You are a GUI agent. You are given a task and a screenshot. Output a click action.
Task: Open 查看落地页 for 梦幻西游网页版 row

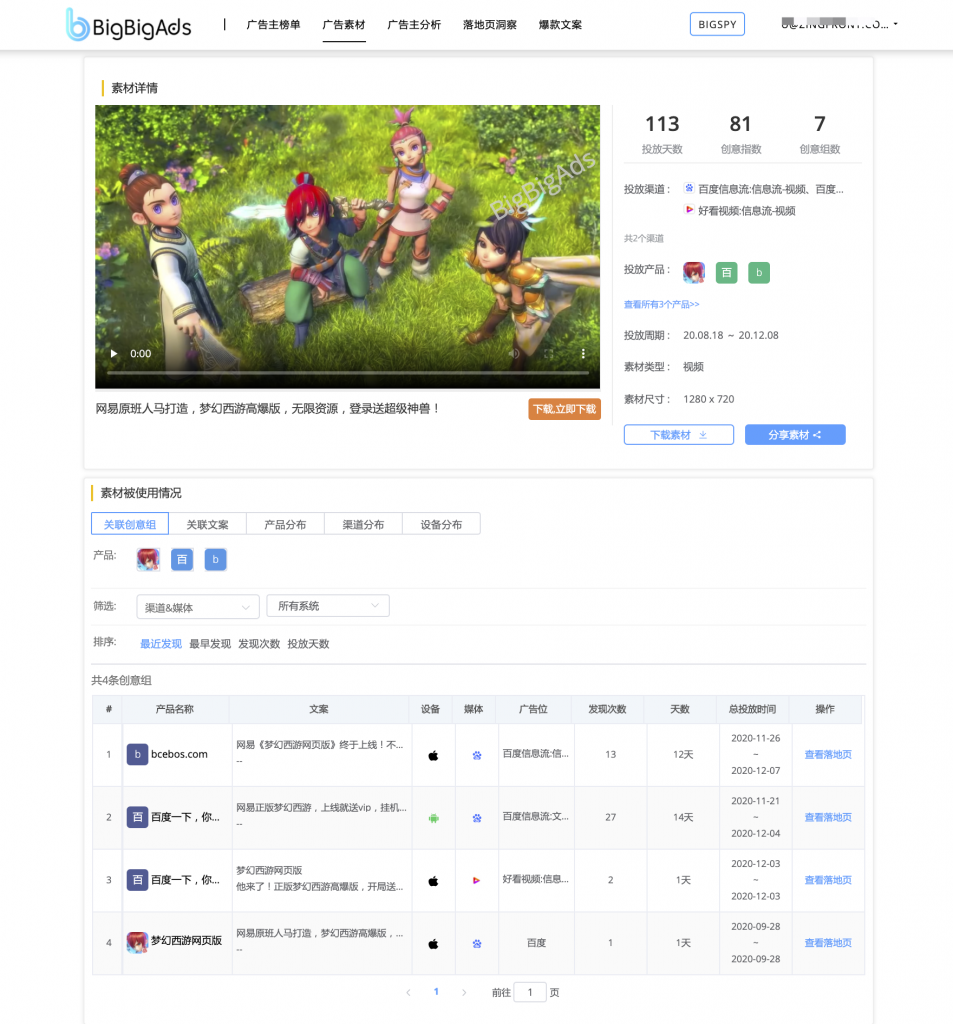(x=828, y=942)
